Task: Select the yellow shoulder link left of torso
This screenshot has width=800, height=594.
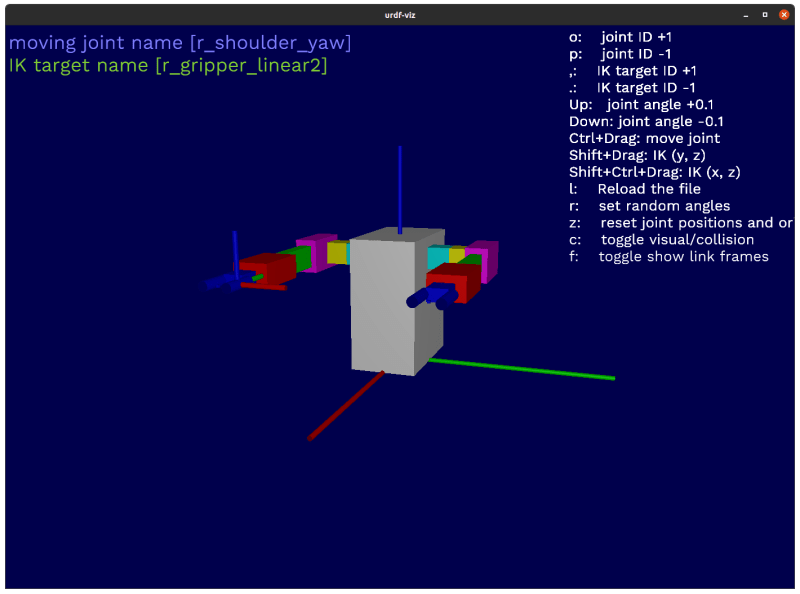Action: coord(337,252)
